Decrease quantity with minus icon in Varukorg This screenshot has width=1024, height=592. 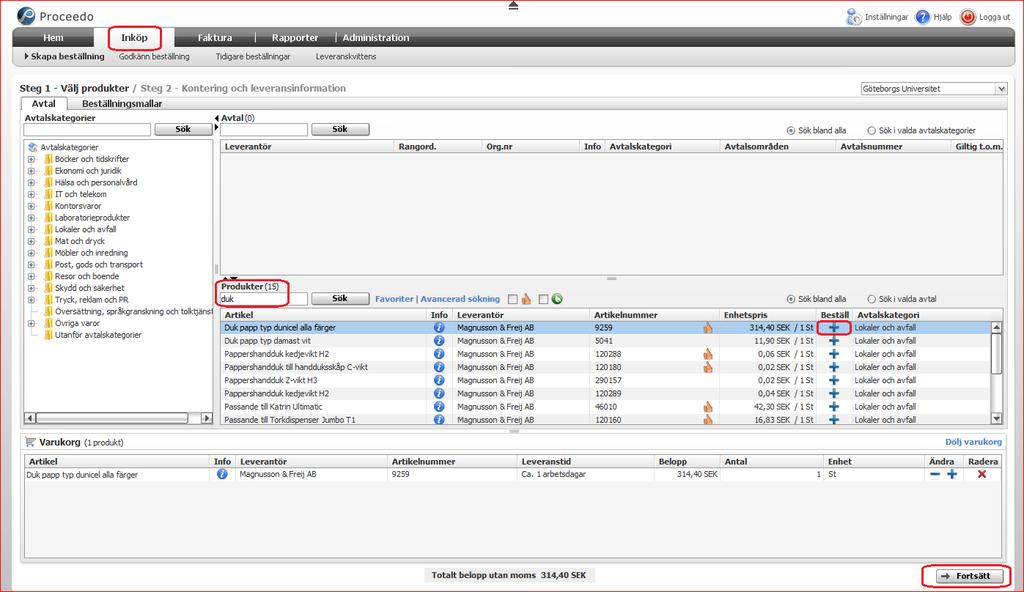tap(935, 474)
